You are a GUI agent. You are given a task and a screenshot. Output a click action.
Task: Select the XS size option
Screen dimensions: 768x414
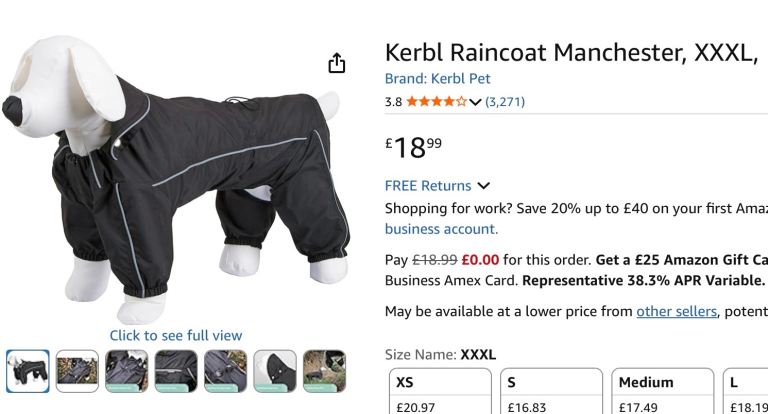point(440,391)
